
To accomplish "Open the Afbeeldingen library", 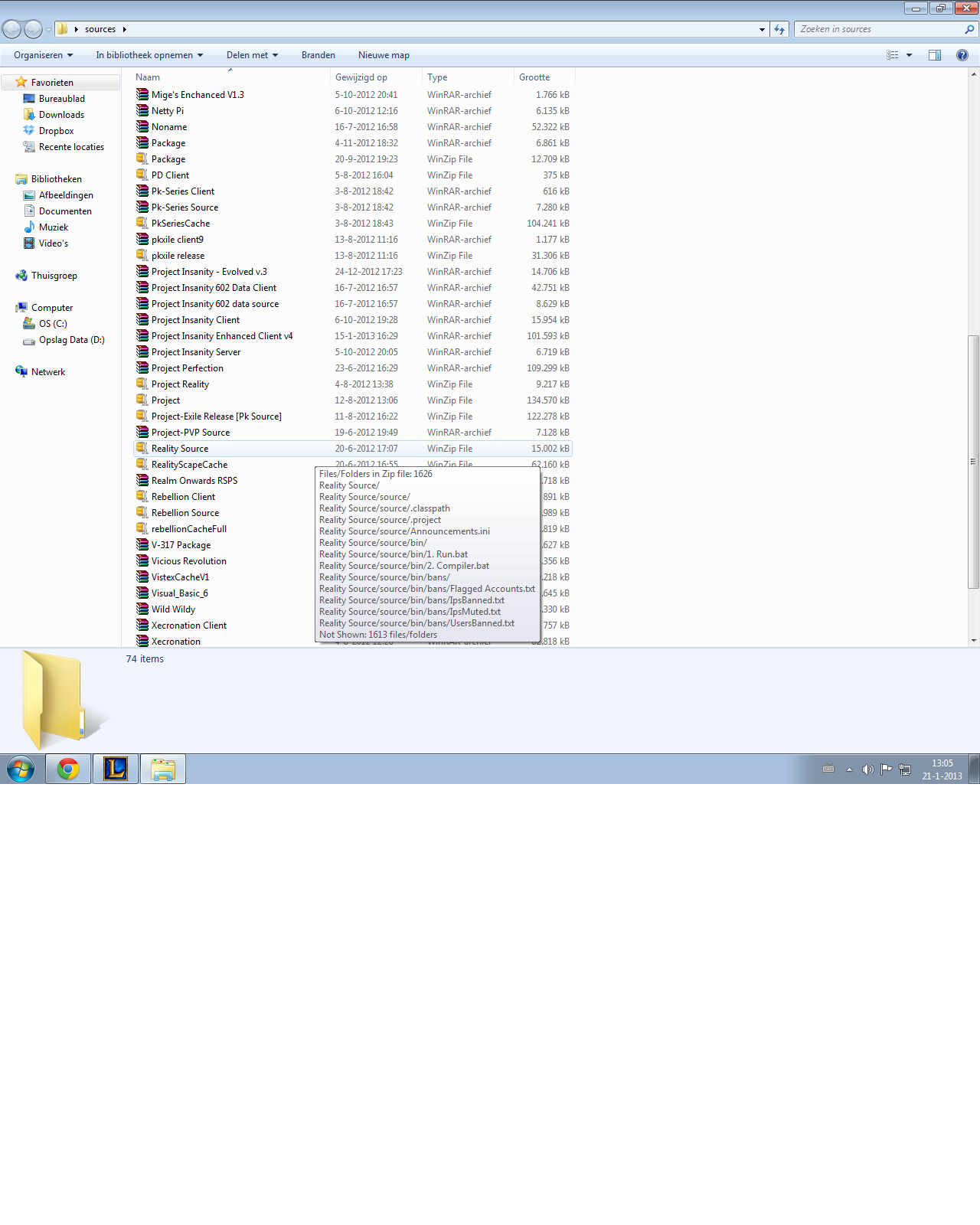I will (x=66, y=195).
